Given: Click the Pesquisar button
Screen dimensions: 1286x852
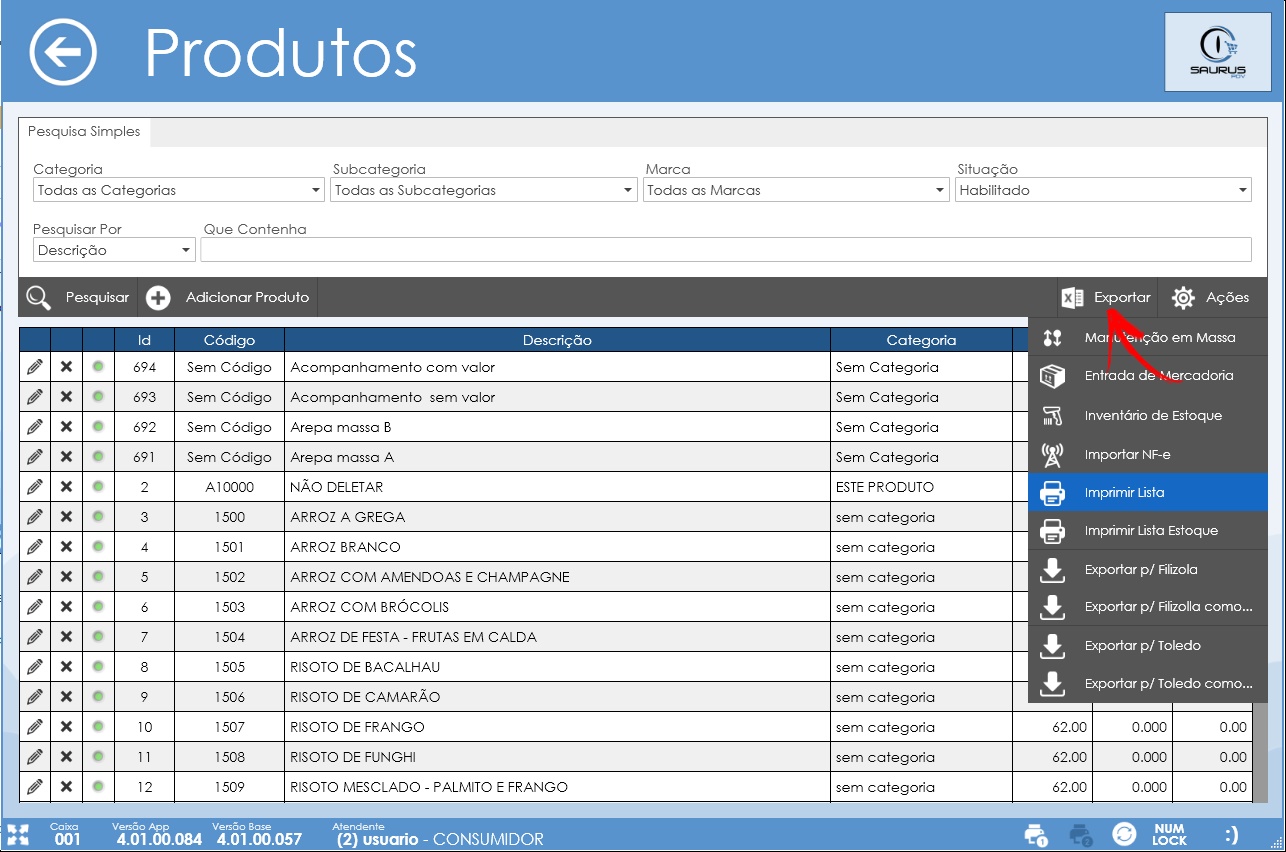Looking at the screenshot, I should tap(78, 297).
